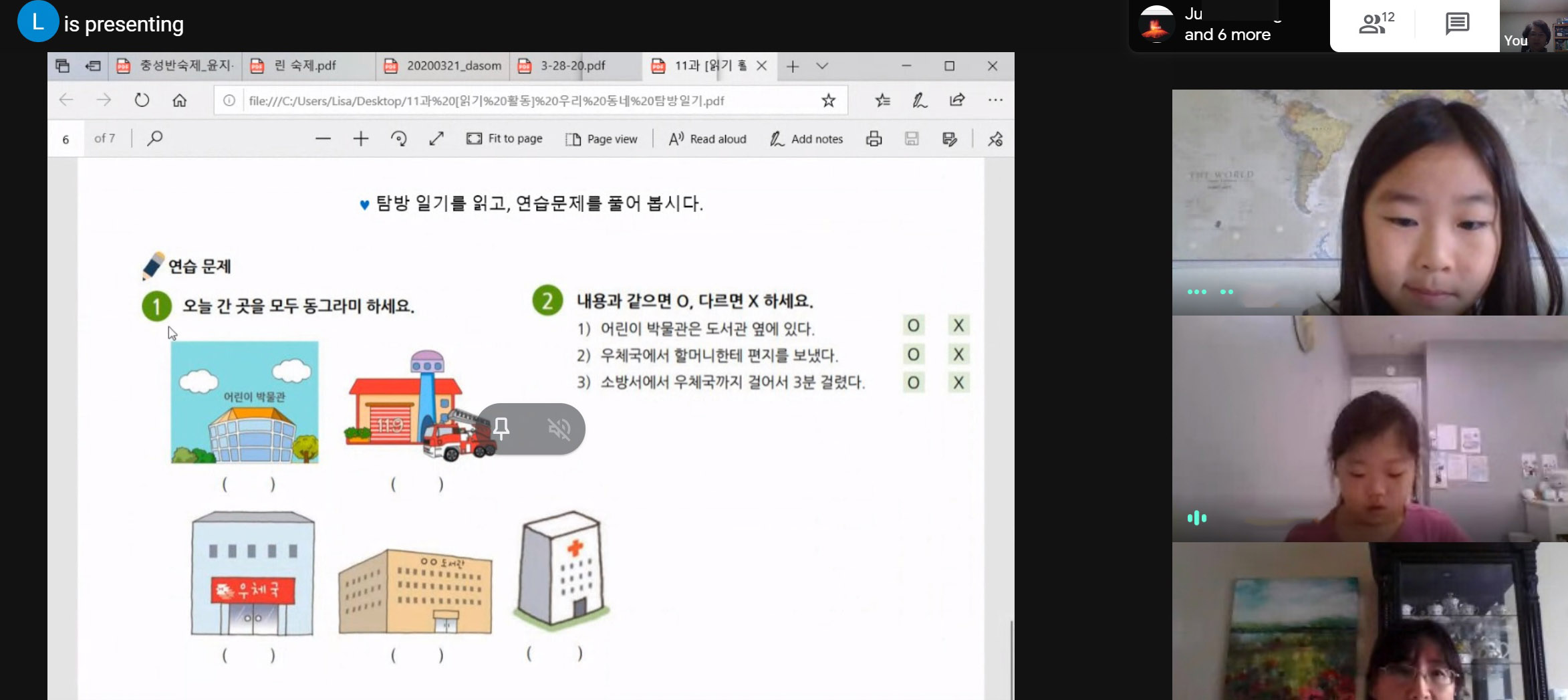Switch to the 3-28-20.pdf tab
The image size is (1568, 700).
click(571, 66)
